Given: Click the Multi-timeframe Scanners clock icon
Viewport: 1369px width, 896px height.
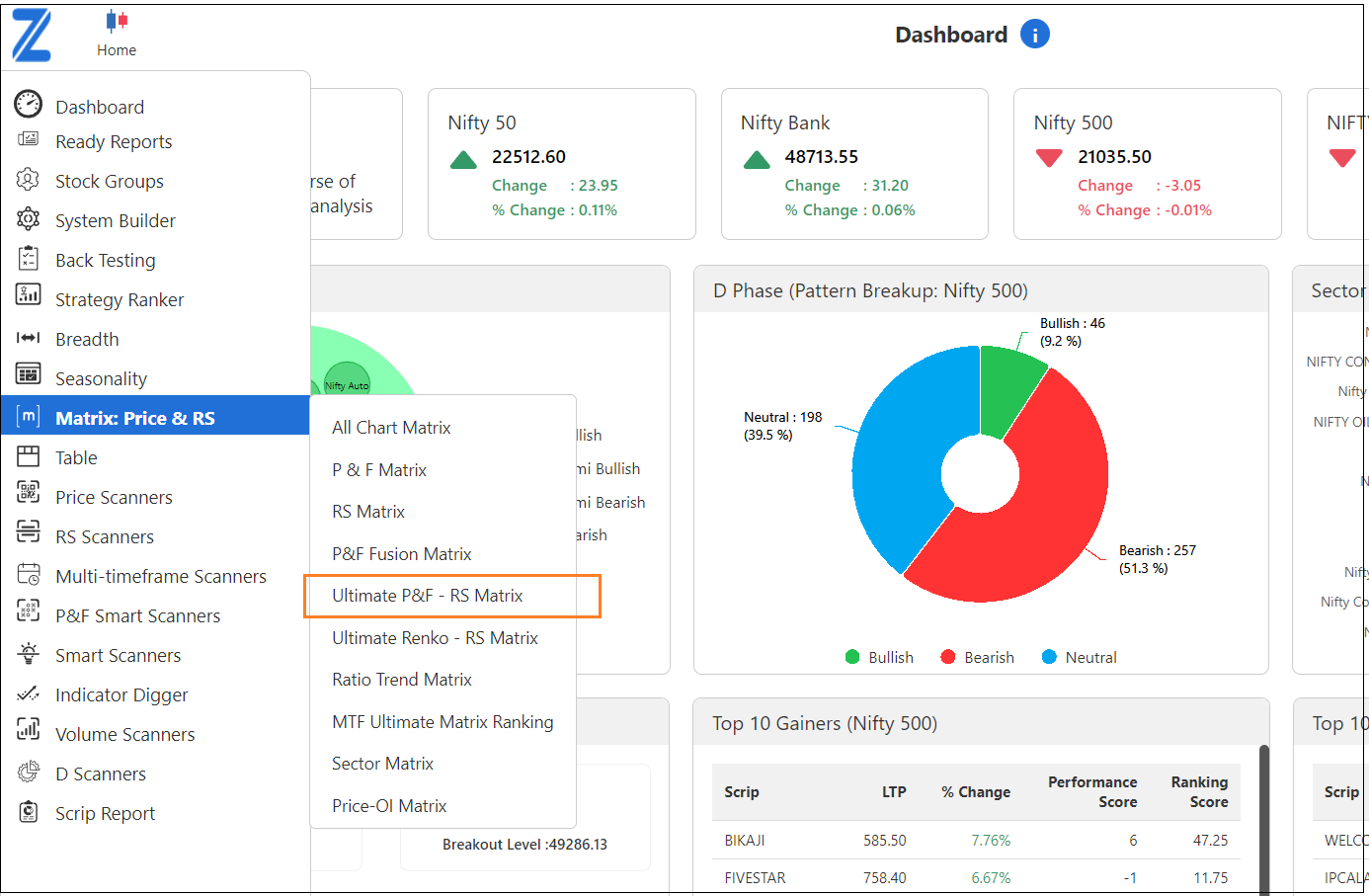Looking at the screenshot, I should 29,573.
